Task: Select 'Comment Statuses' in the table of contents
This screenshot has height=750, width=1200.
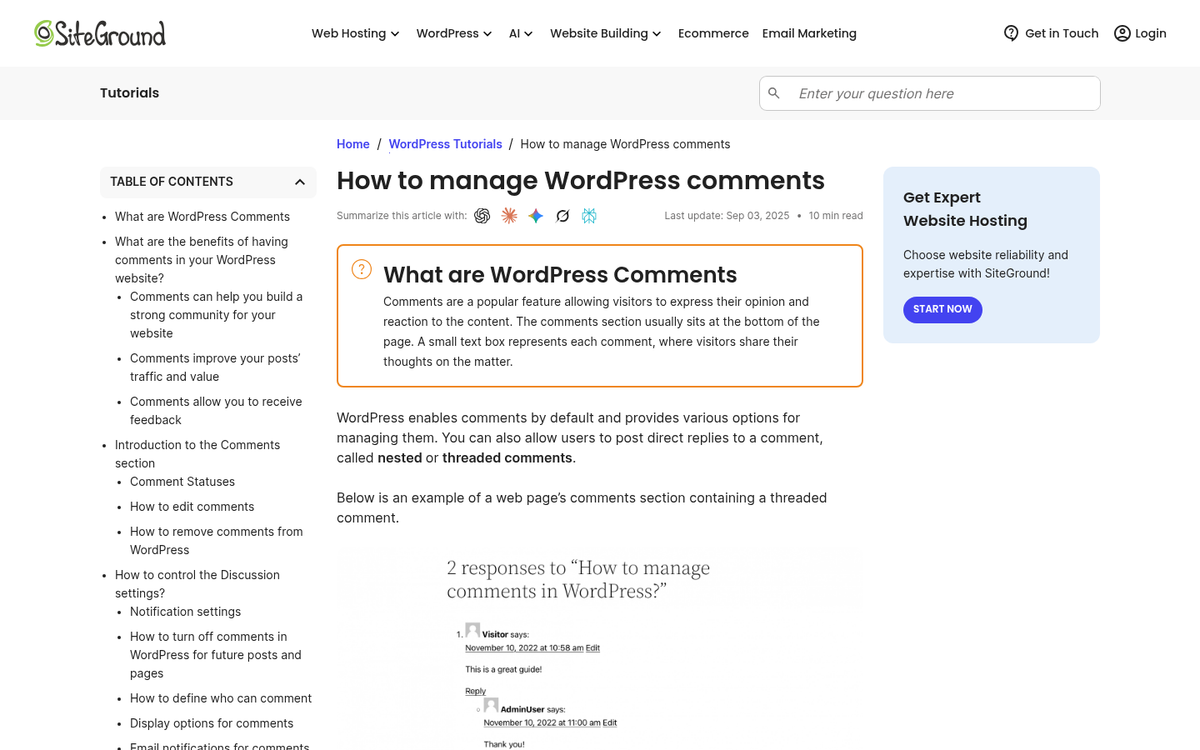Action: 182,481
